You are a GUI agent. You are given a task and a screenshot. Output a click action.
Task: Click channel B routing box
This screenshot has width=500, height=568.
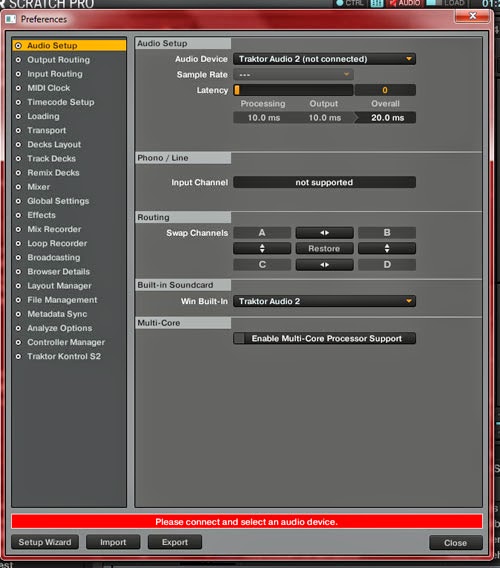pyautogui.click(x=387, y=233)
